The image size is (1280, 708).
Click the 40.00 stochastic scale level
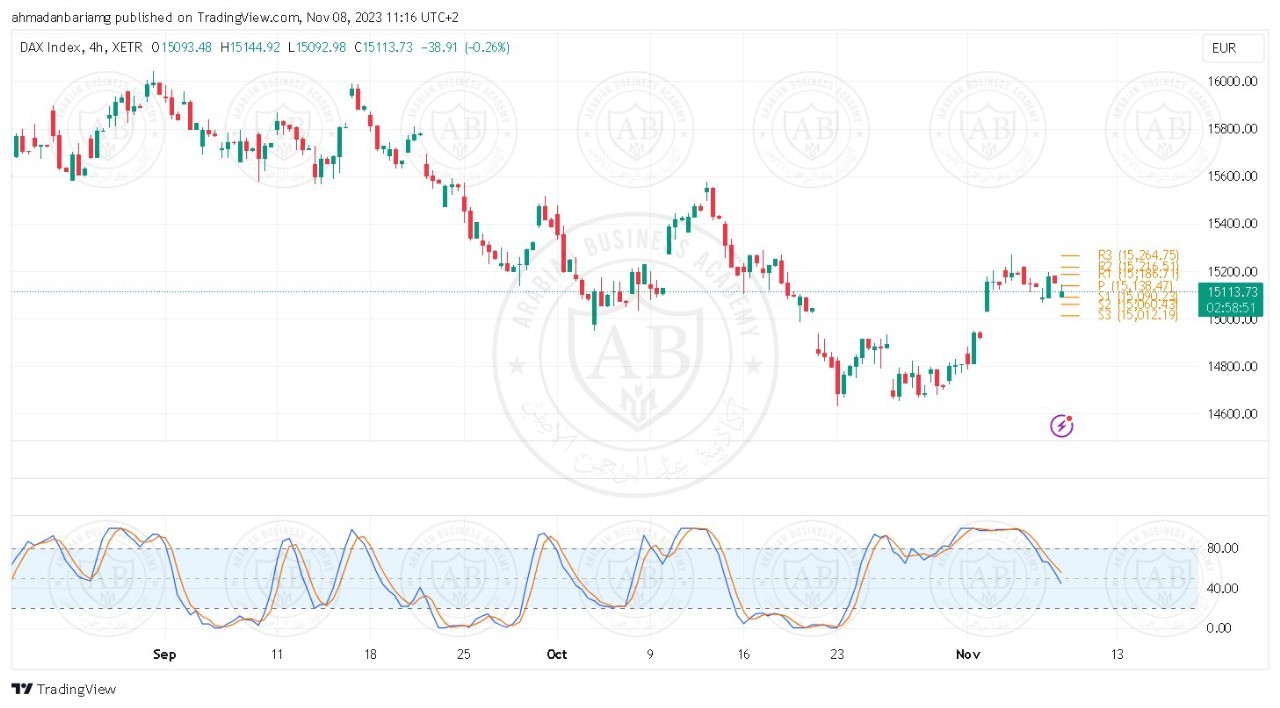click(1224, 588)
